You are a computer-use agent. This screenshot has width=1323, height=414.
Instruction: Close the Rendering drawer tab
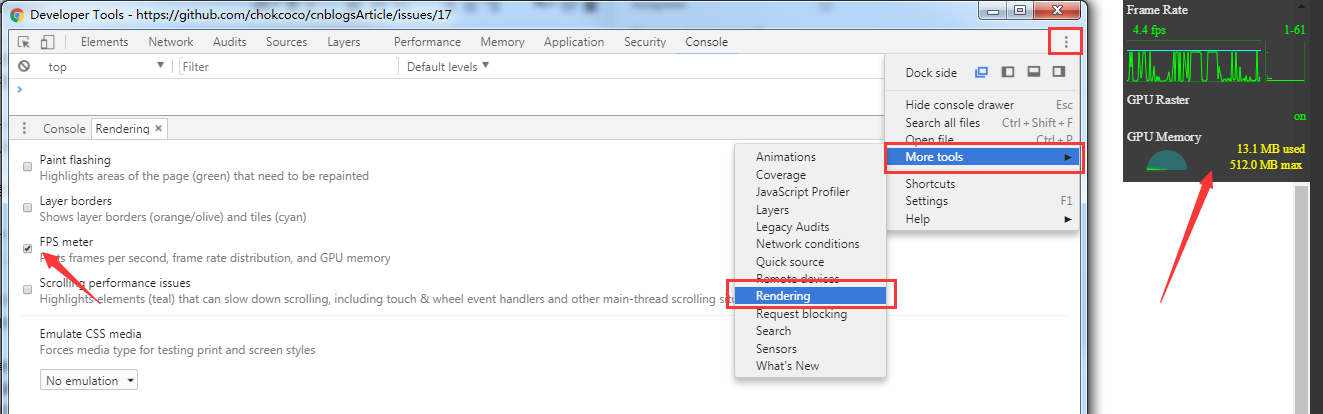pyautogui.click(x=158, y=129)
